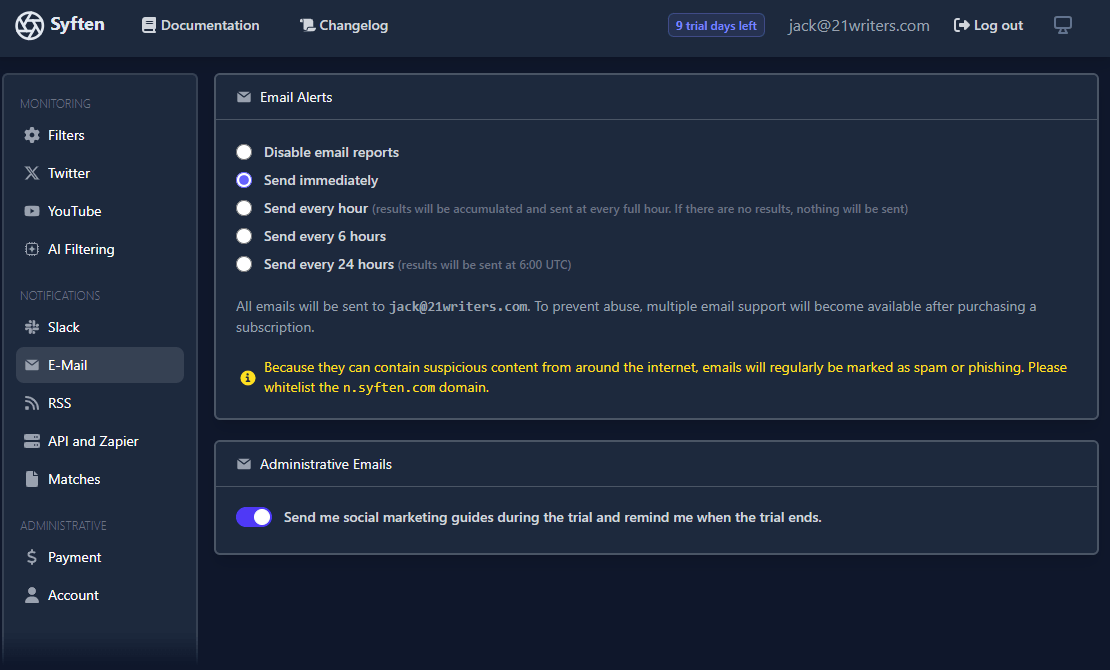The height and width of the screenshot is (670, 1110).
Task: View the Changelog
Action: pos(344,25)
